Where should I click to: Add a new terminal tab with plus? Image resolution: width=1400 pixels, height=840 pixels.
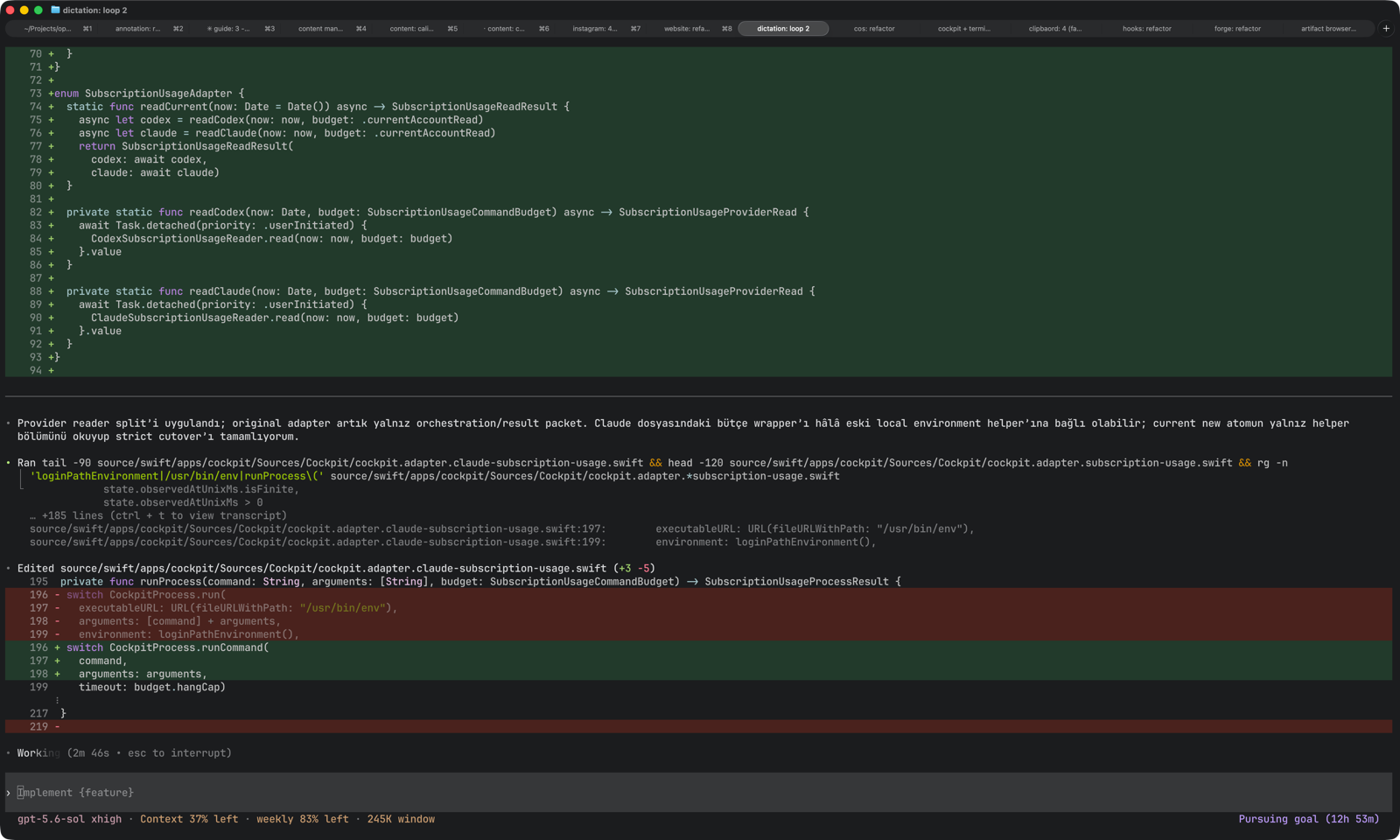point(1386,29)
